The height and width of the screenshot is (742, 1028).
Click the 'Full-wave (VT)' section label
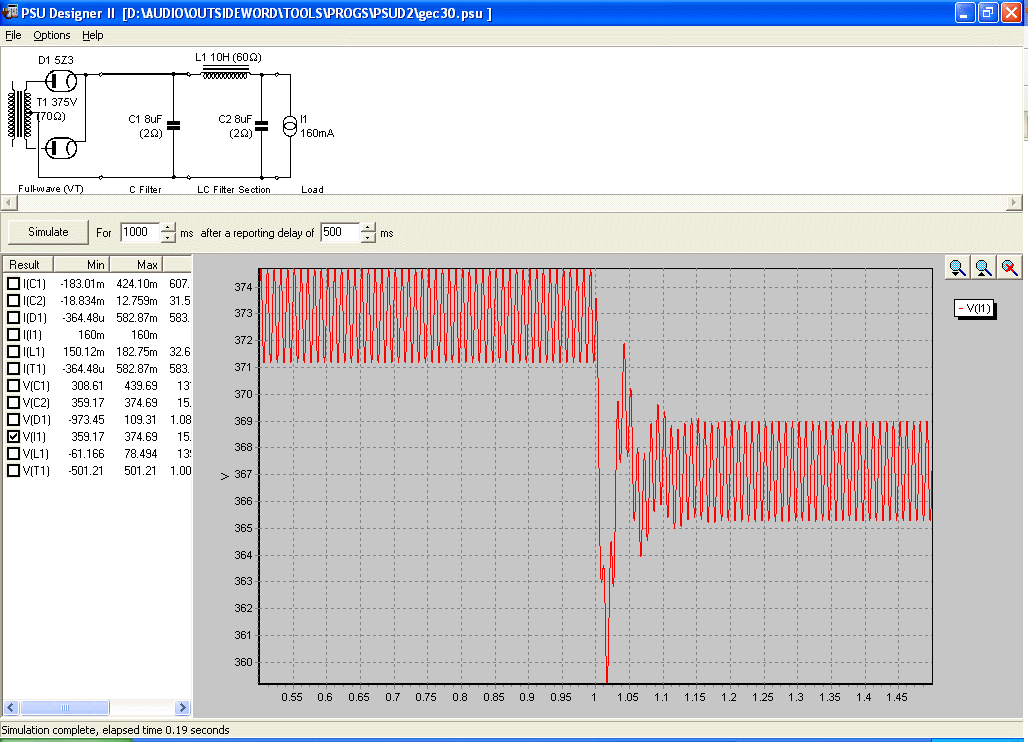click(50, 189)
